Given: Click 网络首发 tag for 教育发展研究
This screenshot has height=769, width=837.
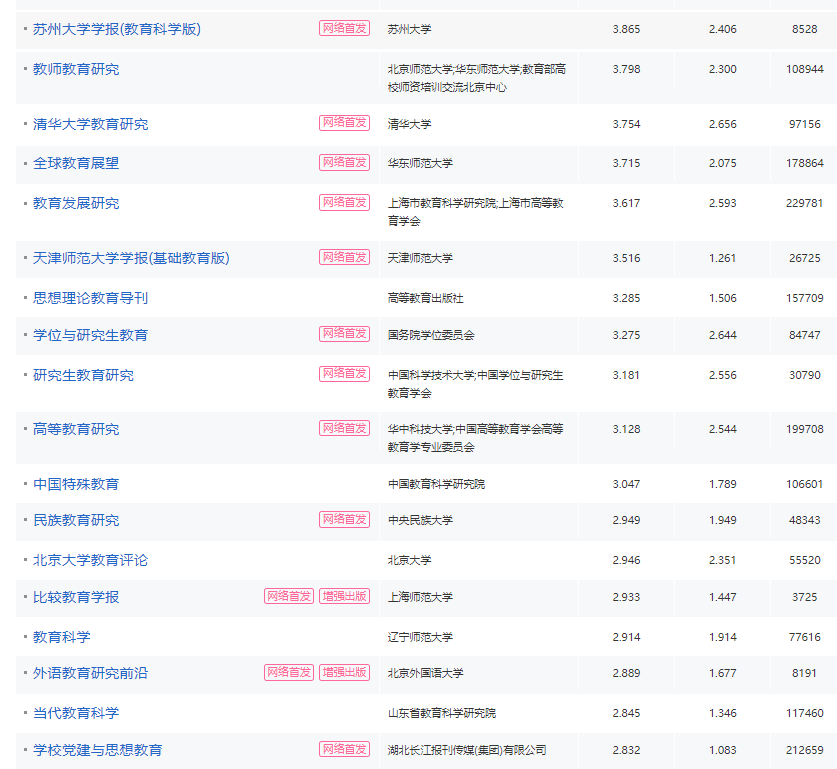Looking at the screenshot, I should (344, 202).
